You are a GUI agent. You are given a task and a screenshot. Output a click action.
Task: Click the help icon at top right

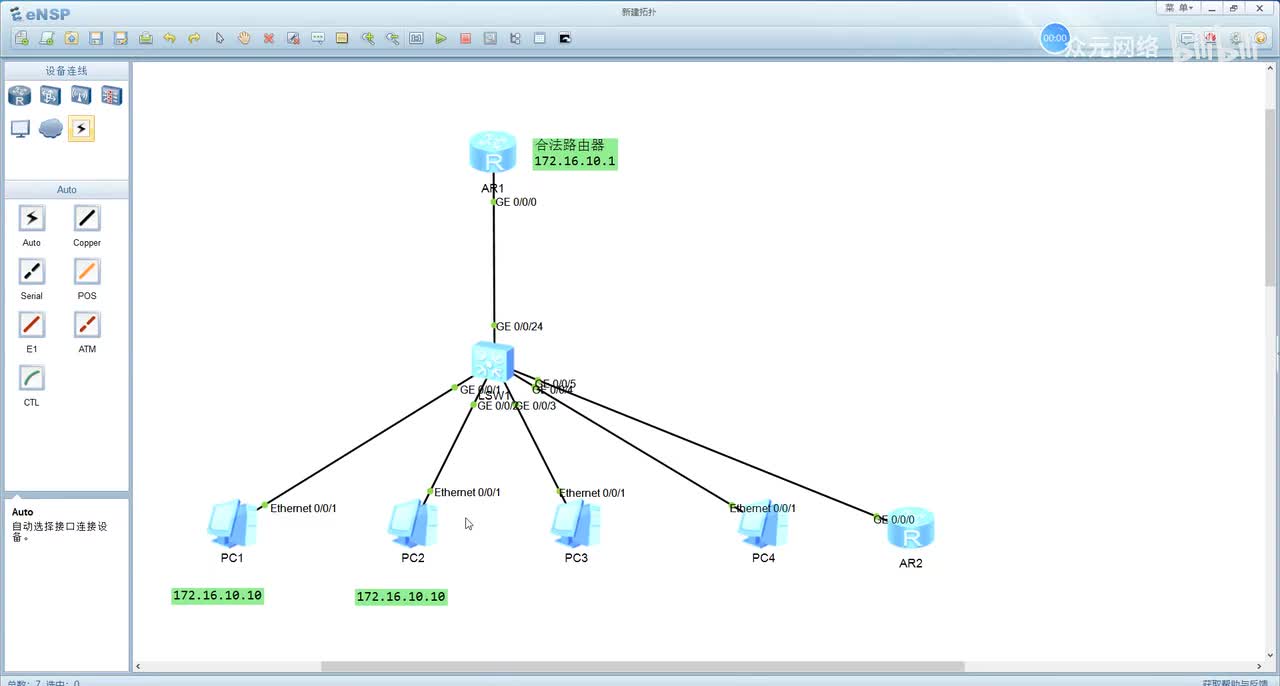pos(1260,38)
